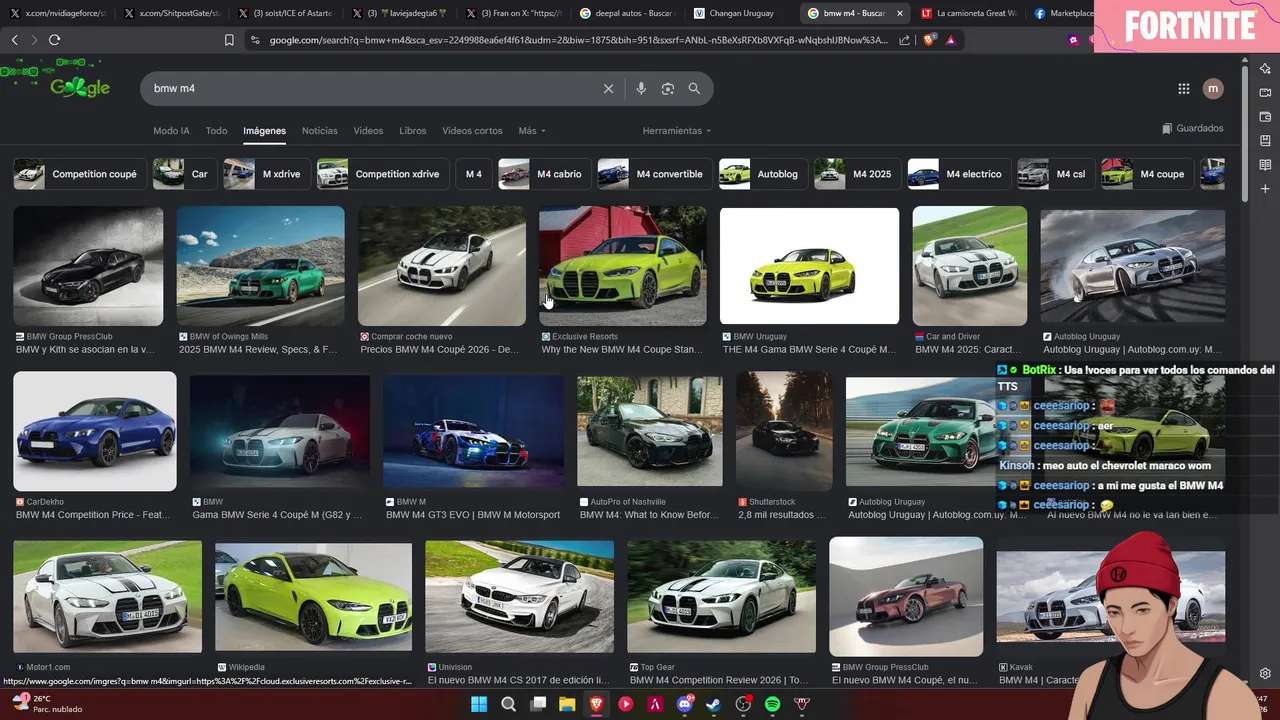
Task: Select the Autoblog filter chip
Action: [761, 174]
